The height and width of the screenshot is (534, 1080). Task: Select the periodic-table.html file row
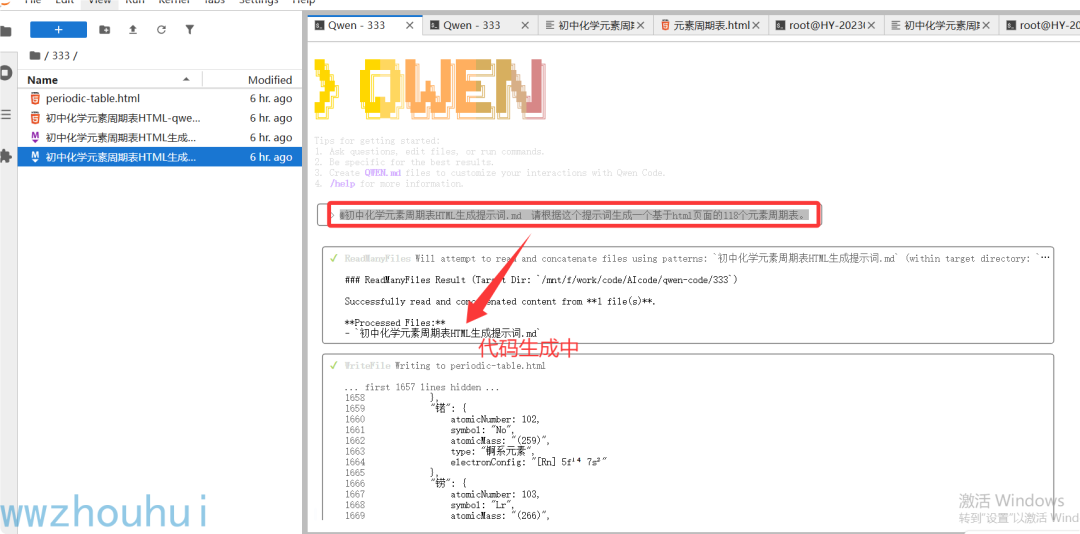coord(160,99)
